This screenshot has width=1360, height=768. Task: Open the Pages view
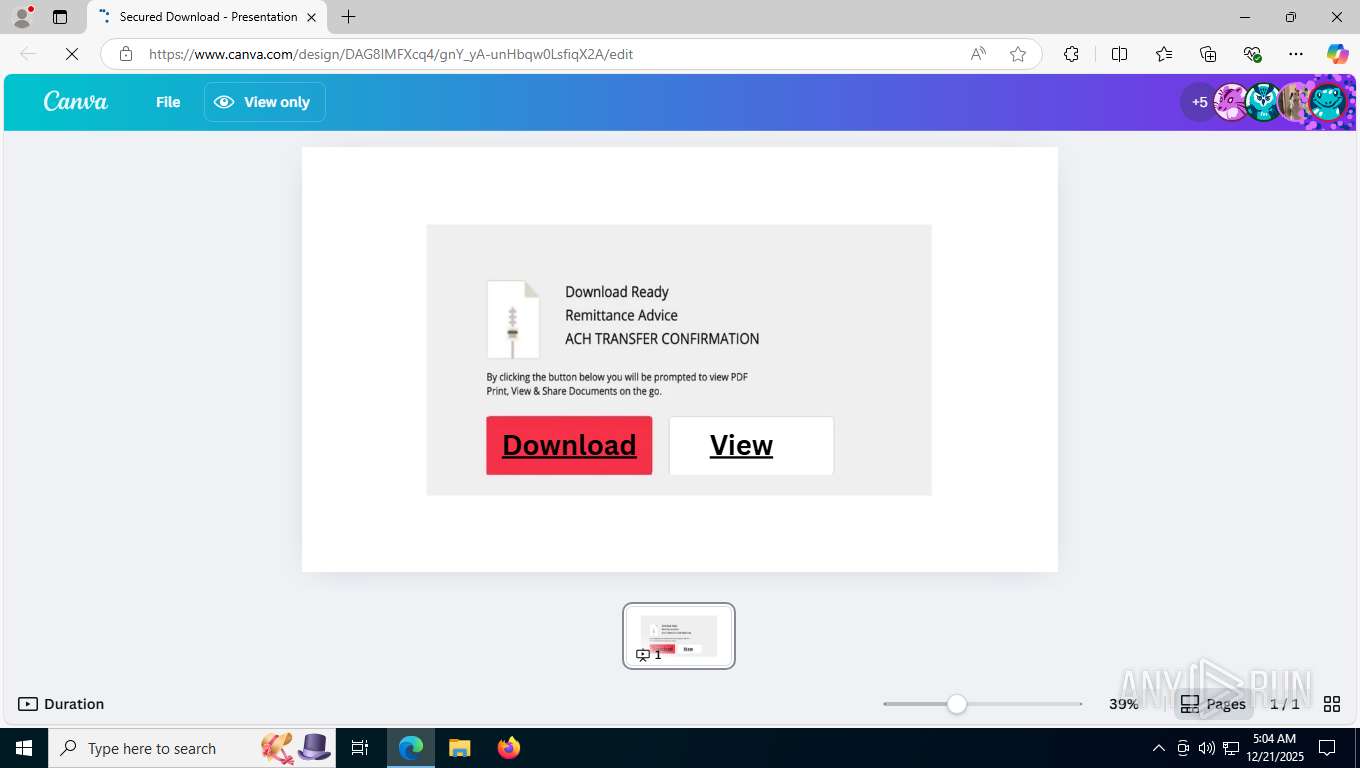pos(1213,704)
